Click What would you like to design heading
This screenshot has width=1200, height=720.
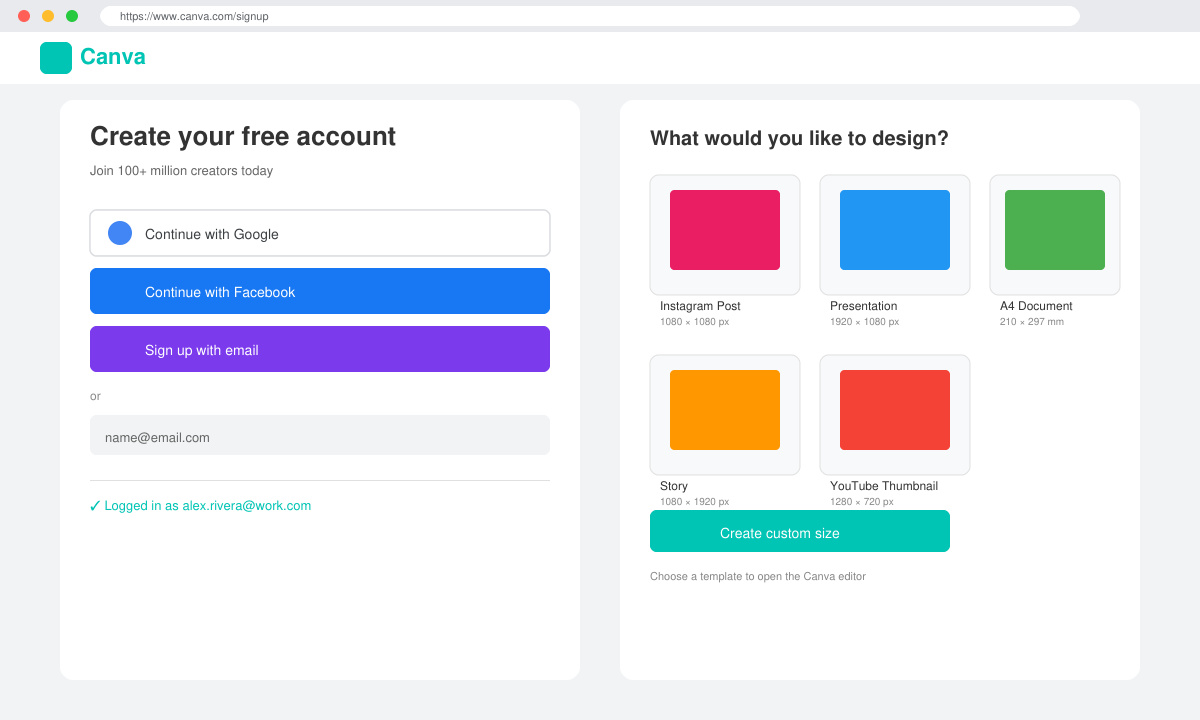point(799,139)
